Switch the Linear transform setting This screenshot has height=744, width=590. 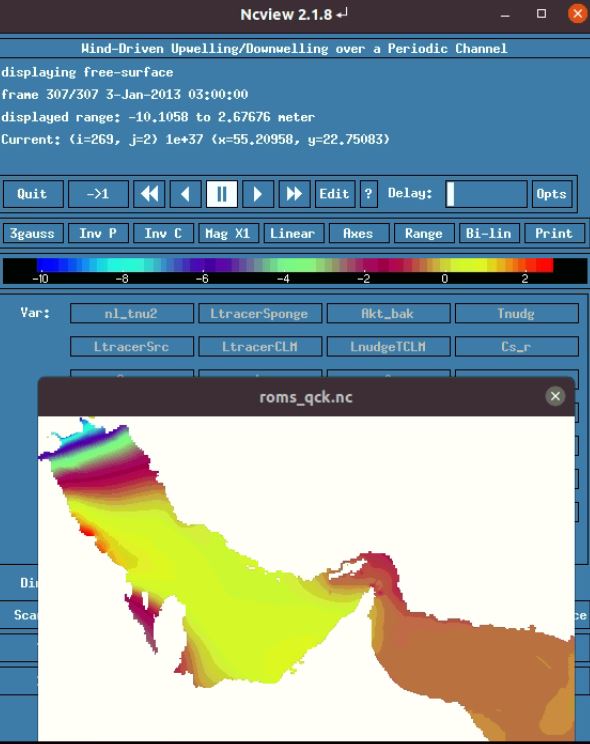(293, 233)
